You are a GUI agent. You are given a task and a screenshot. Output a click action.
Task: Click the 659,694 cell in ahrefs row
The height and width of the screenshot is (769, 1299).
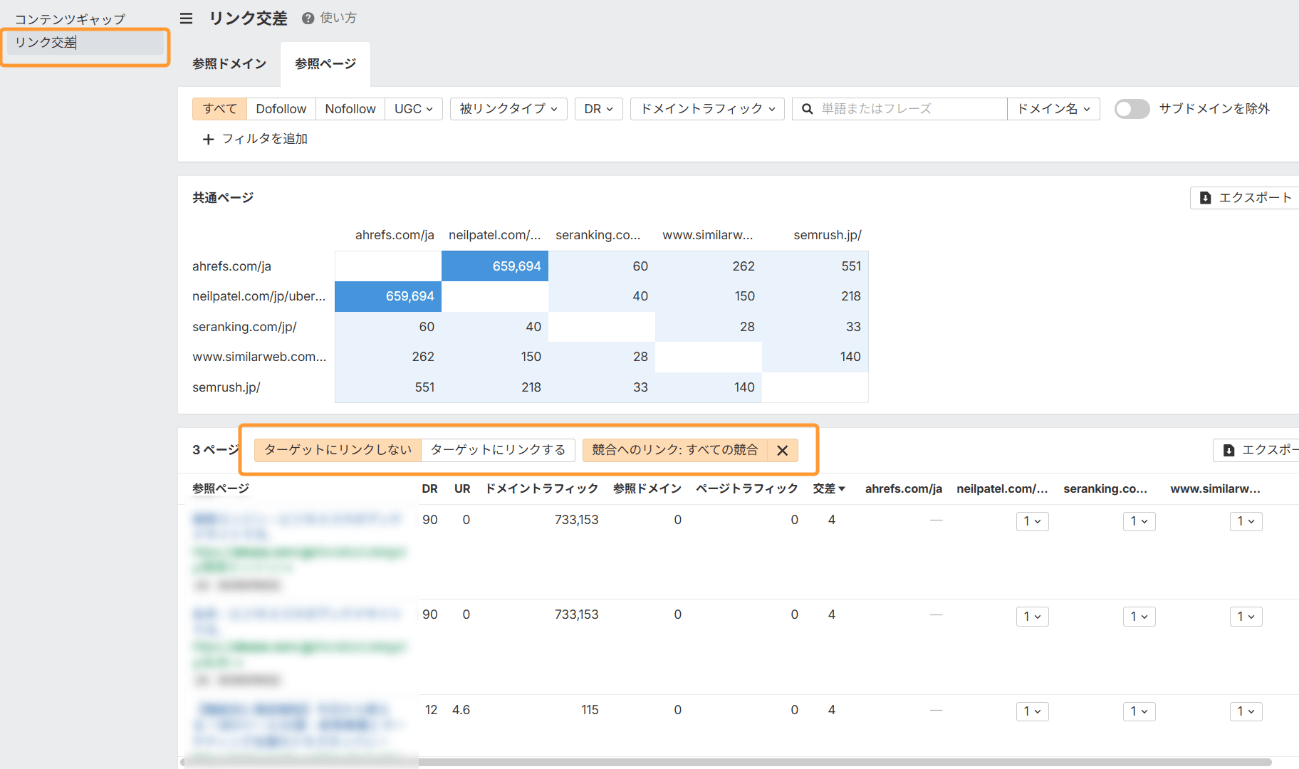[495, 266]
